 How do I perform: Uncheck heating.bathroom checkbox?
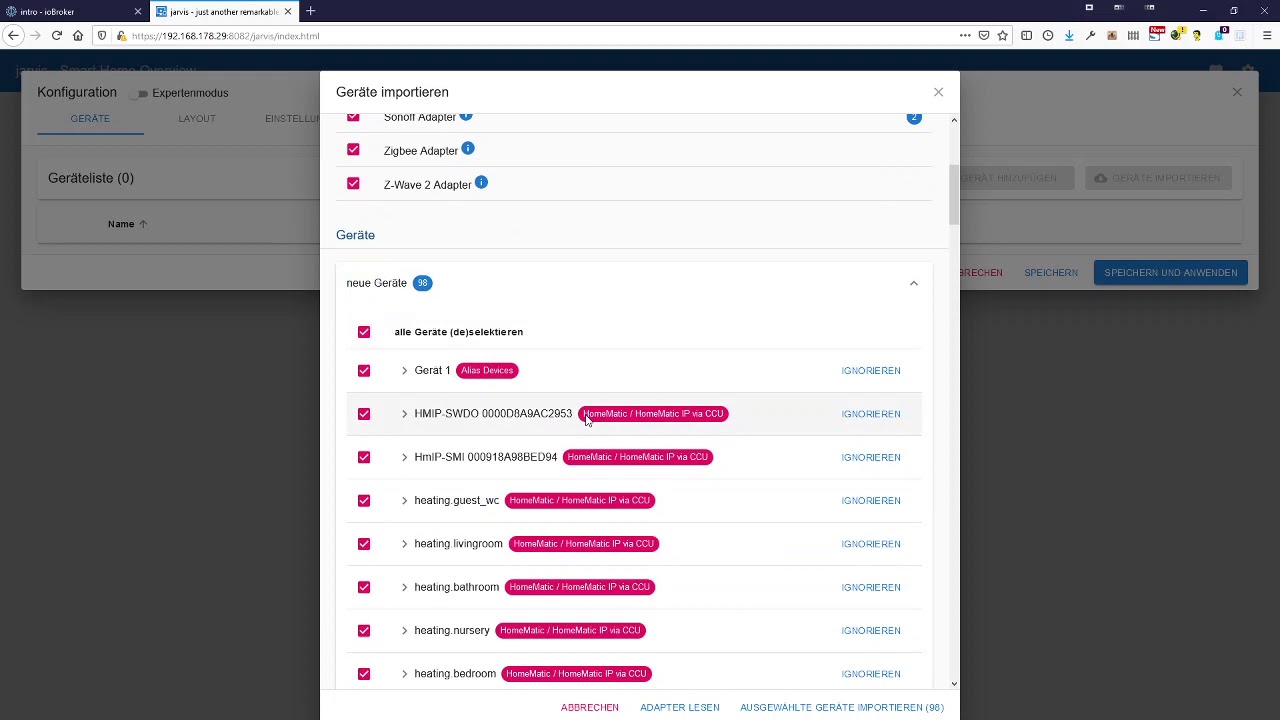[x=364, y=587]
